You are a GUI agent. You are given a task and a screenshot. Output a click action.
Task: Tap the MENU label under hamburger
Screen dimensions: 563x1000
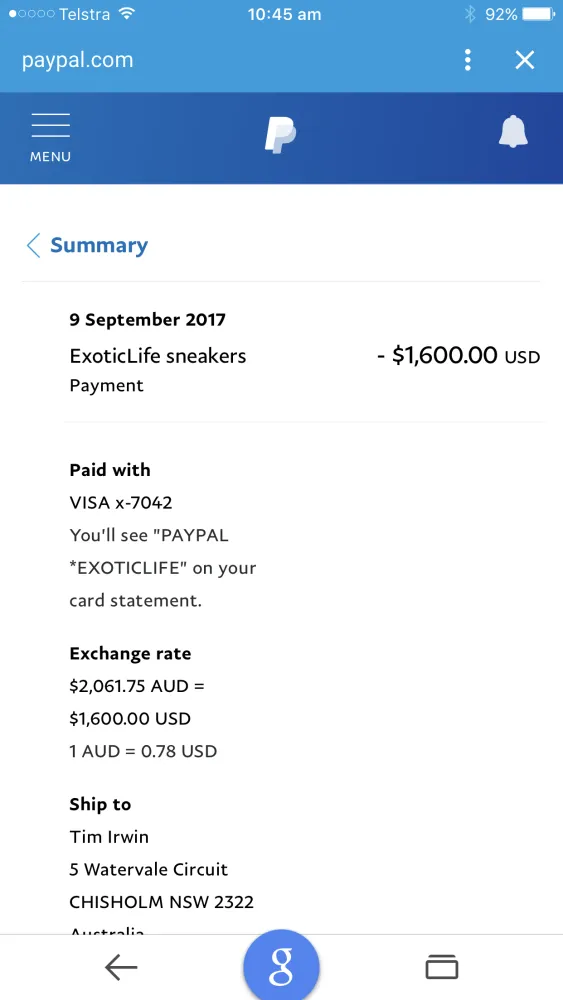(50, 156)
